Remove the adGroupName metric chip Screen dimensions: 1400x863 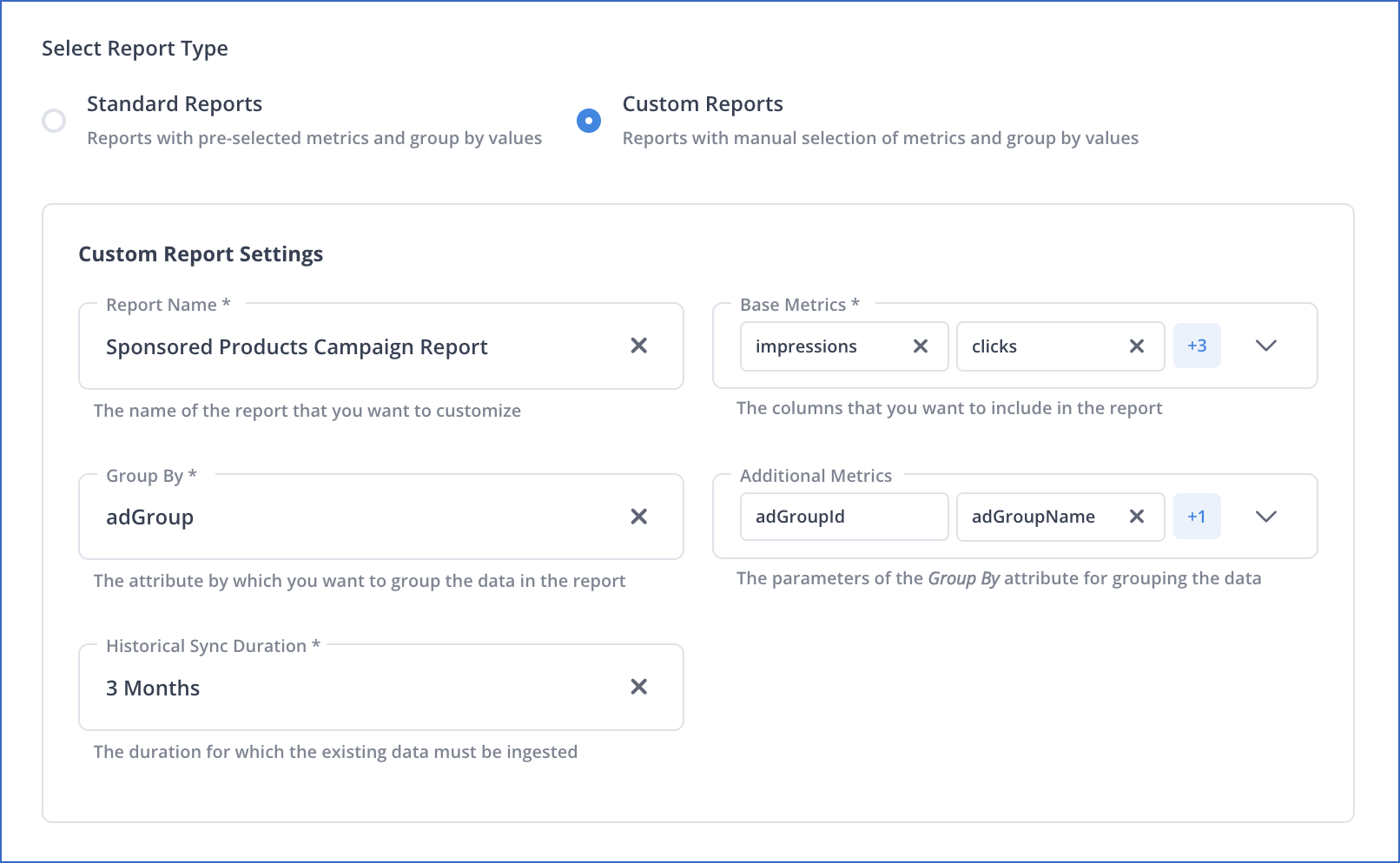click(1136, 517)
